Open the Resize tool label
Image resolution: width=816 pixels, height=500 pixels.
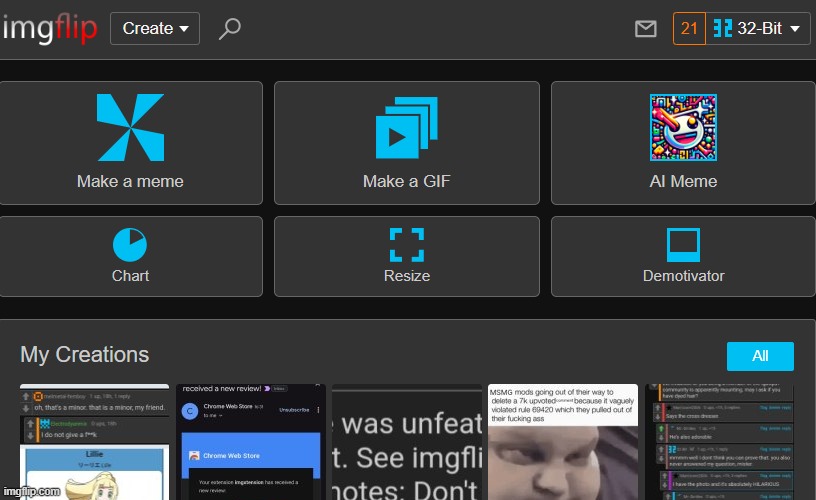tap(407, 276)
